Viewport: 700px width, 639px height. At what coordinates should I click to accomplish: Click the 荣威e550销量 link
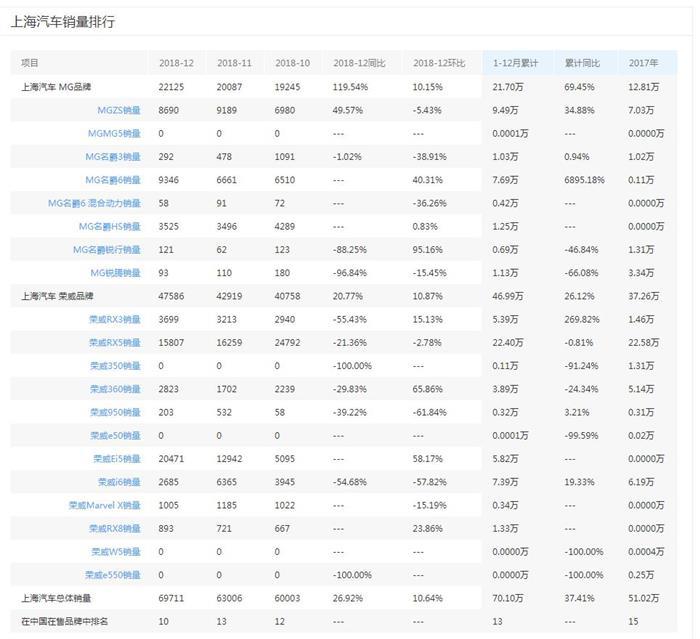tap(112, 575)
